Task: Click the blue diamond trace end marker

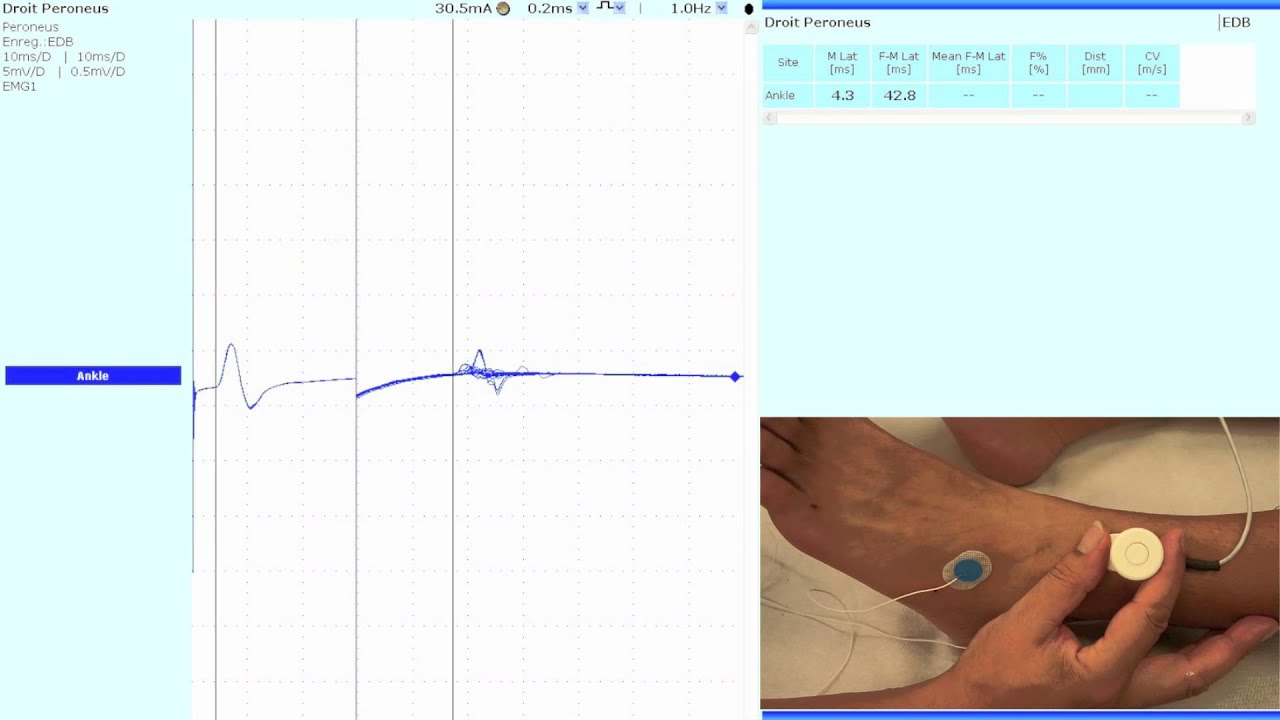Action: pyautogui.click(x=736, y=376)
